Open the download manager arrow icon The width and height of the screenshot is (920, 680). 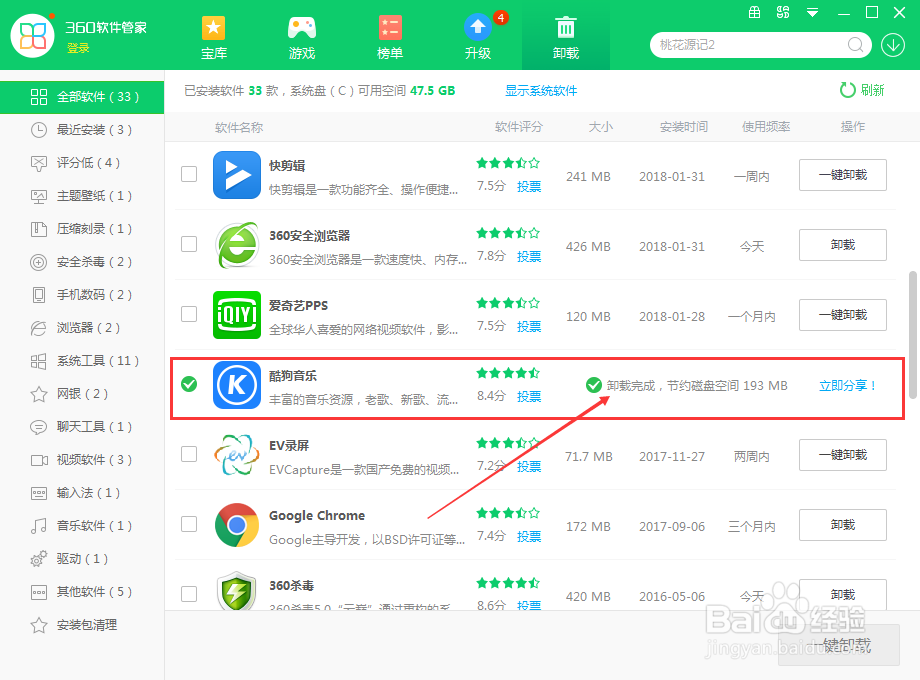pyautogui.click(x=892, y=45)
